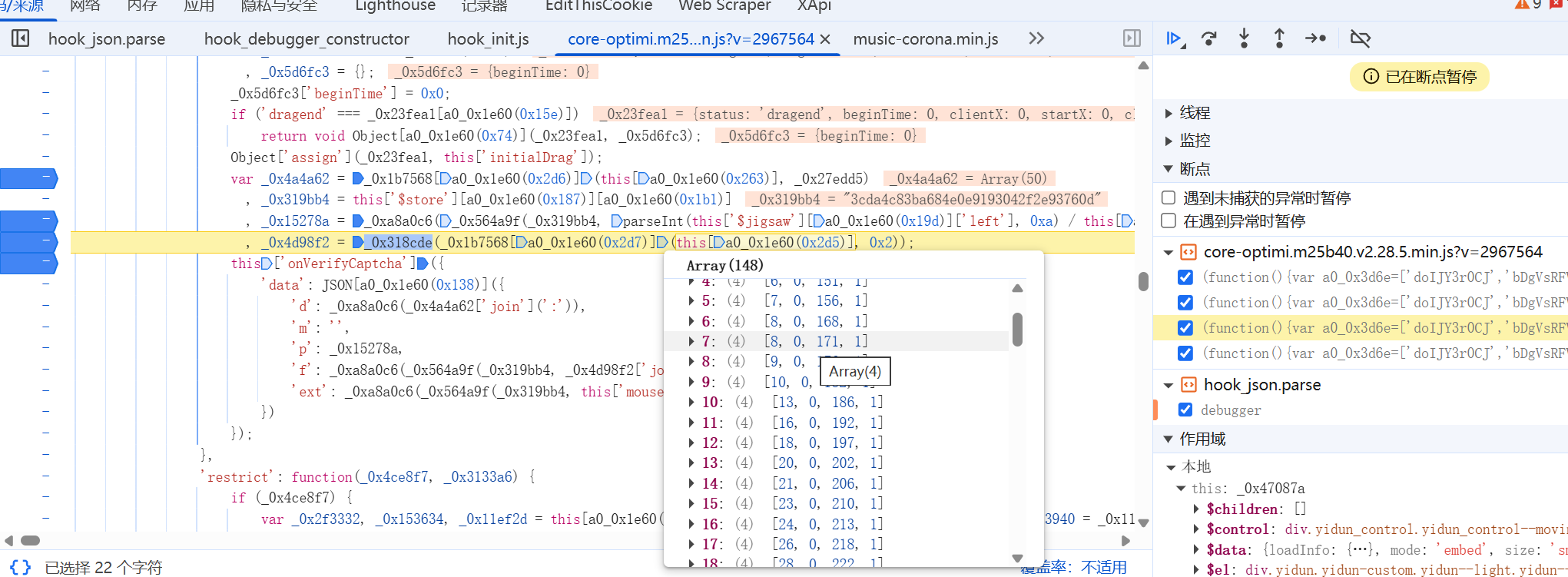The image size is (1568, 577).
Task: Click the Array (148) popup header
Action: tap(724, 265)
